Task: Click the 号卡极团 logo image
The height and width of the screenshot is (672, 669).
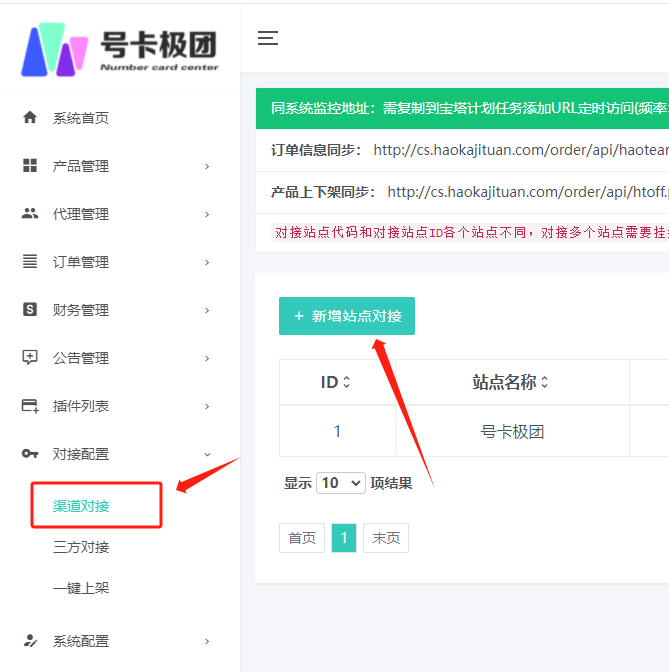Action: click(120, 49)
